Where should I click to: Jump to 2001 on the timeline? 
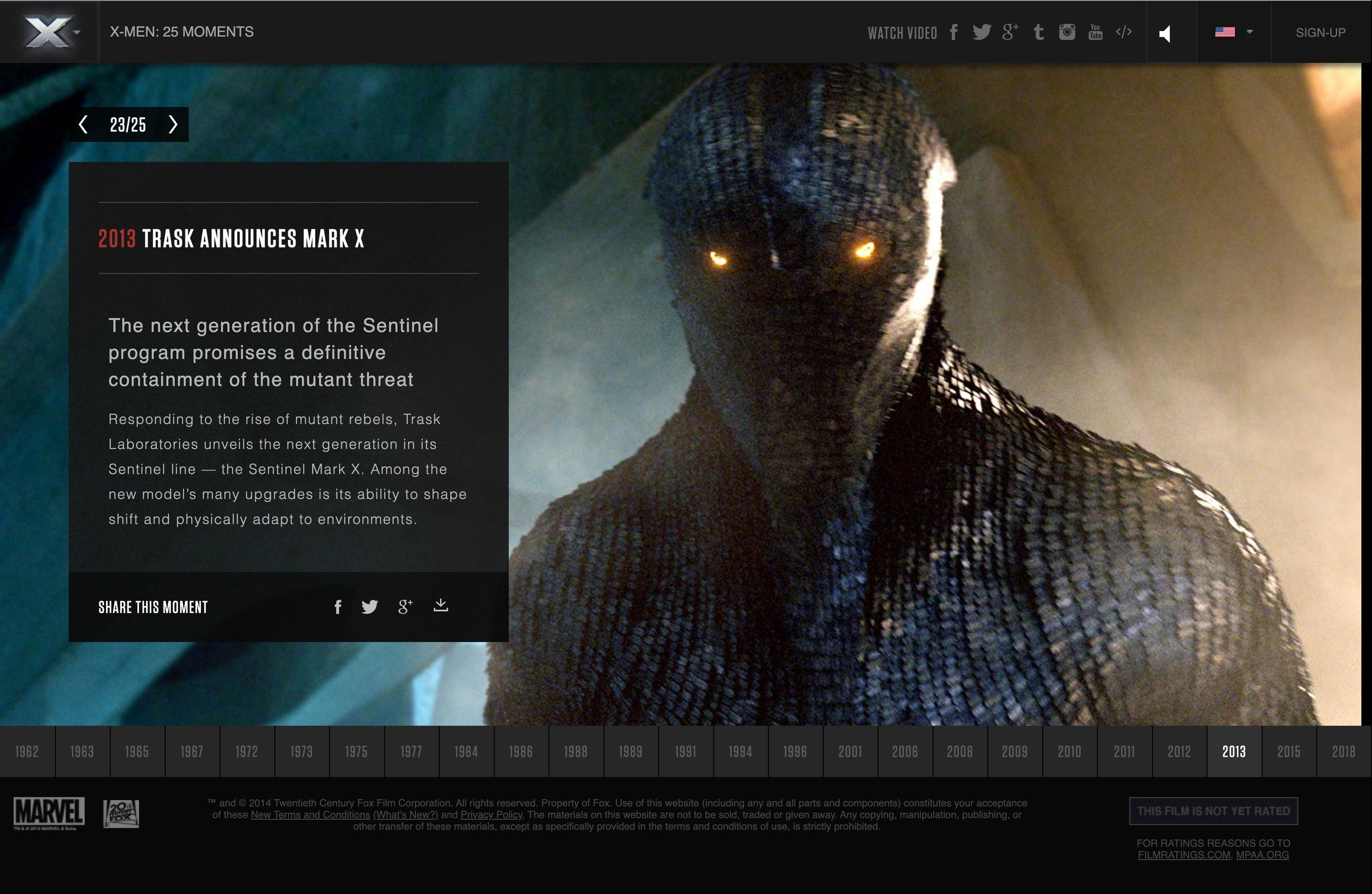[850, 752]
